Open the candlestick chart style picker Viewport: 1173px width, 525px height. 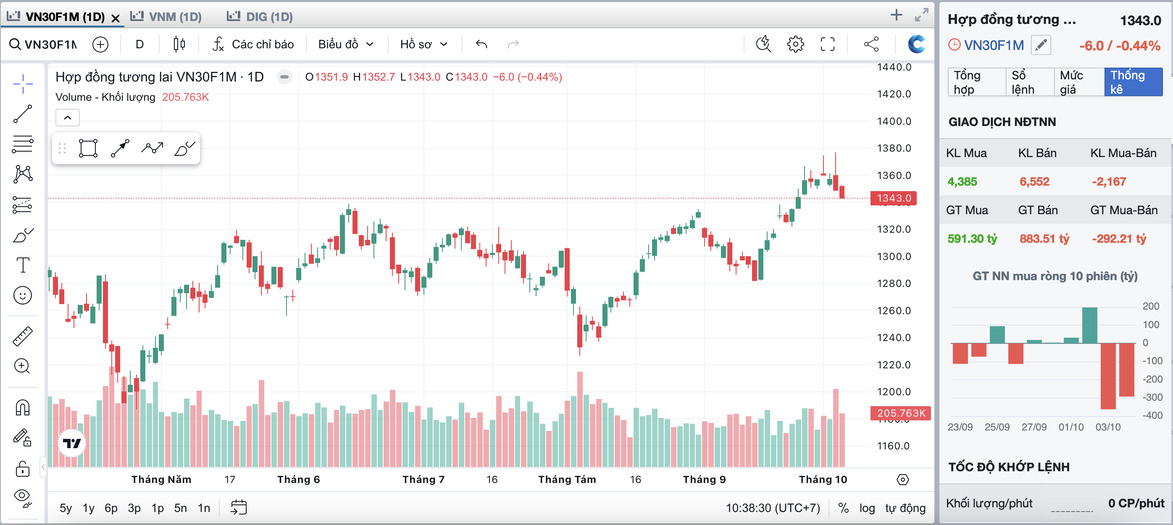pyautogui.click(x=180, y=44)
